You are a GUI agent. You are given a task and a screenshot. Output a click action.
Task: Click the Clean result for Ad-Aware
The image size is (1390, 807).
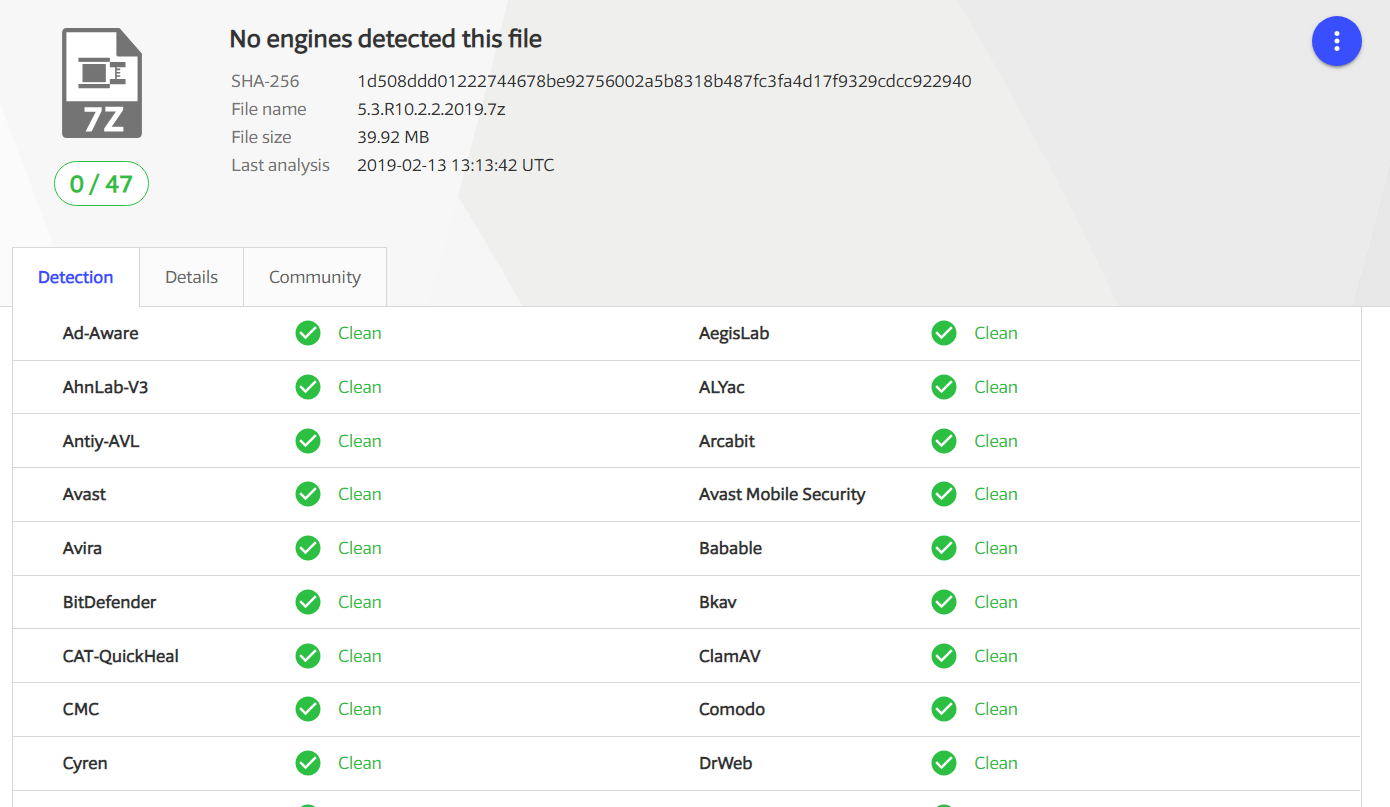(360, 333)
